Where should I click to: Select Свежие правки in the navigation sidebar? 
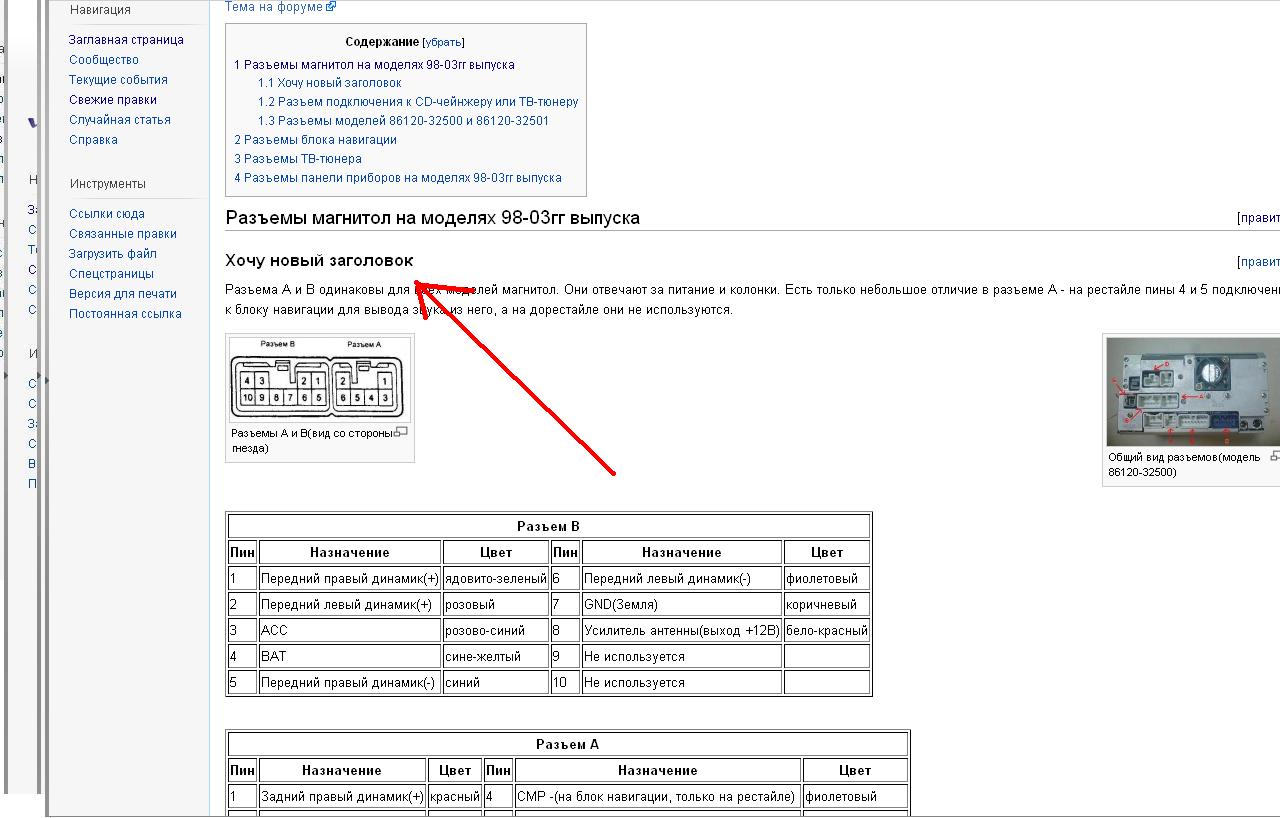pyautogui.click(x=113, y=100)
